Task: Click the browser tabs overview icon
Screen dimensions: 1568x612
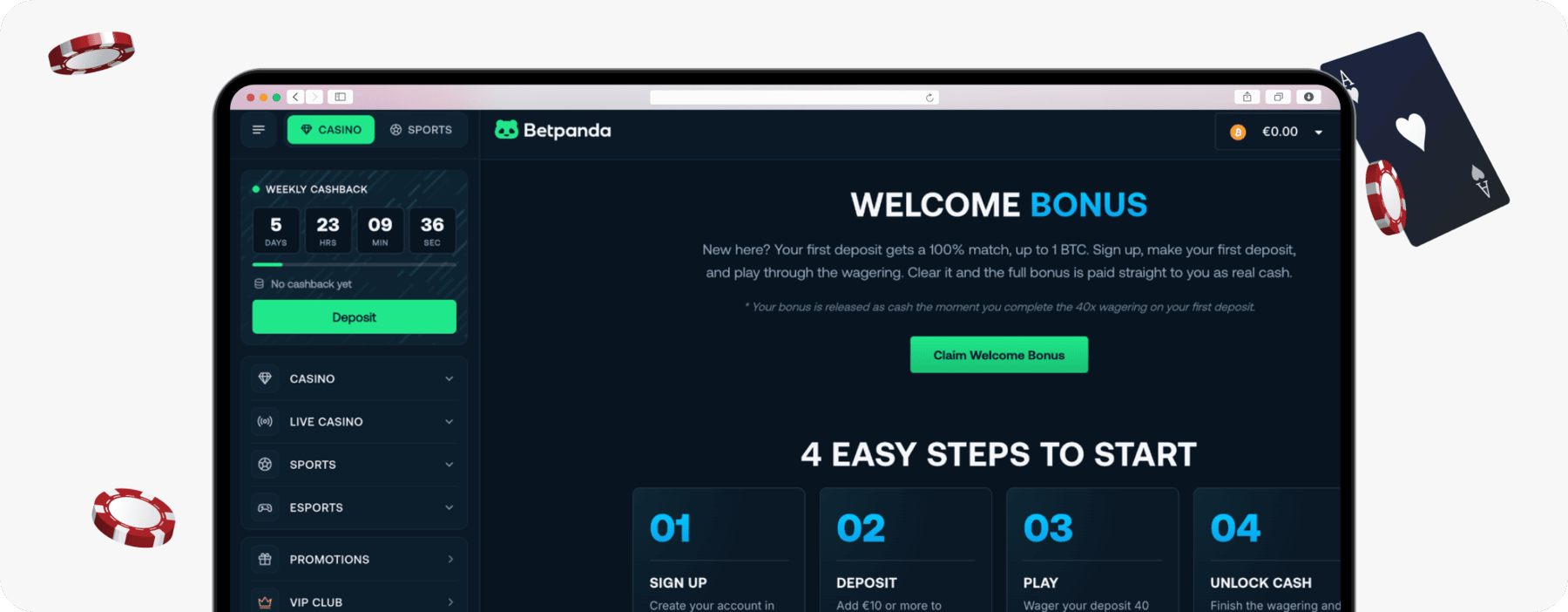Action: click(1278, 97)
